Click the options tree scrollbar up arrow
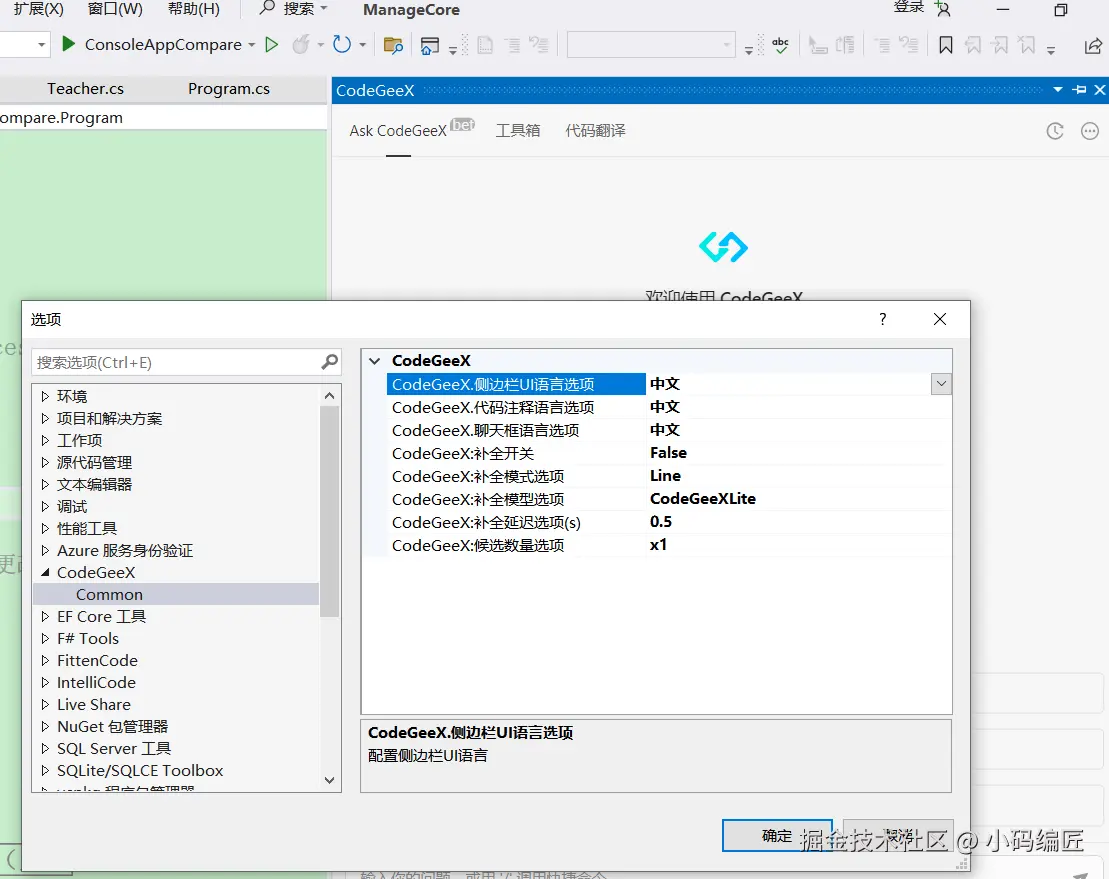This screenshot has width=1109, height=879. coord(330,396)
